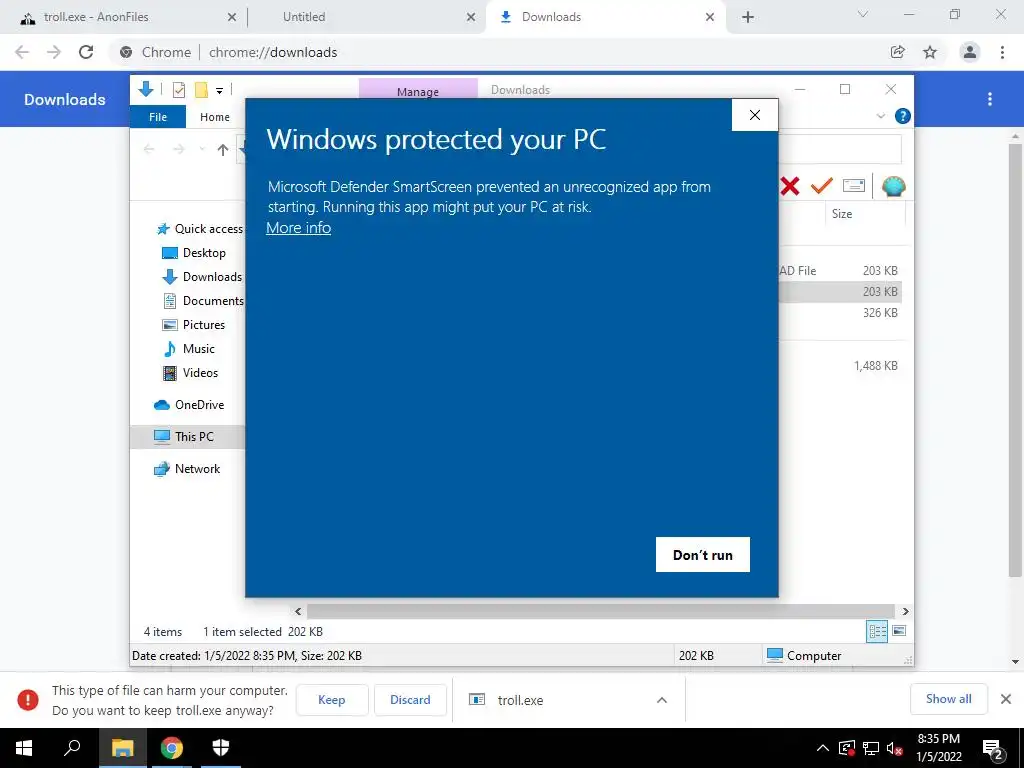The width and height of the screenshot is (1024, 768).
Task: Click Chrome forward arrow
Action: [54, 52]
